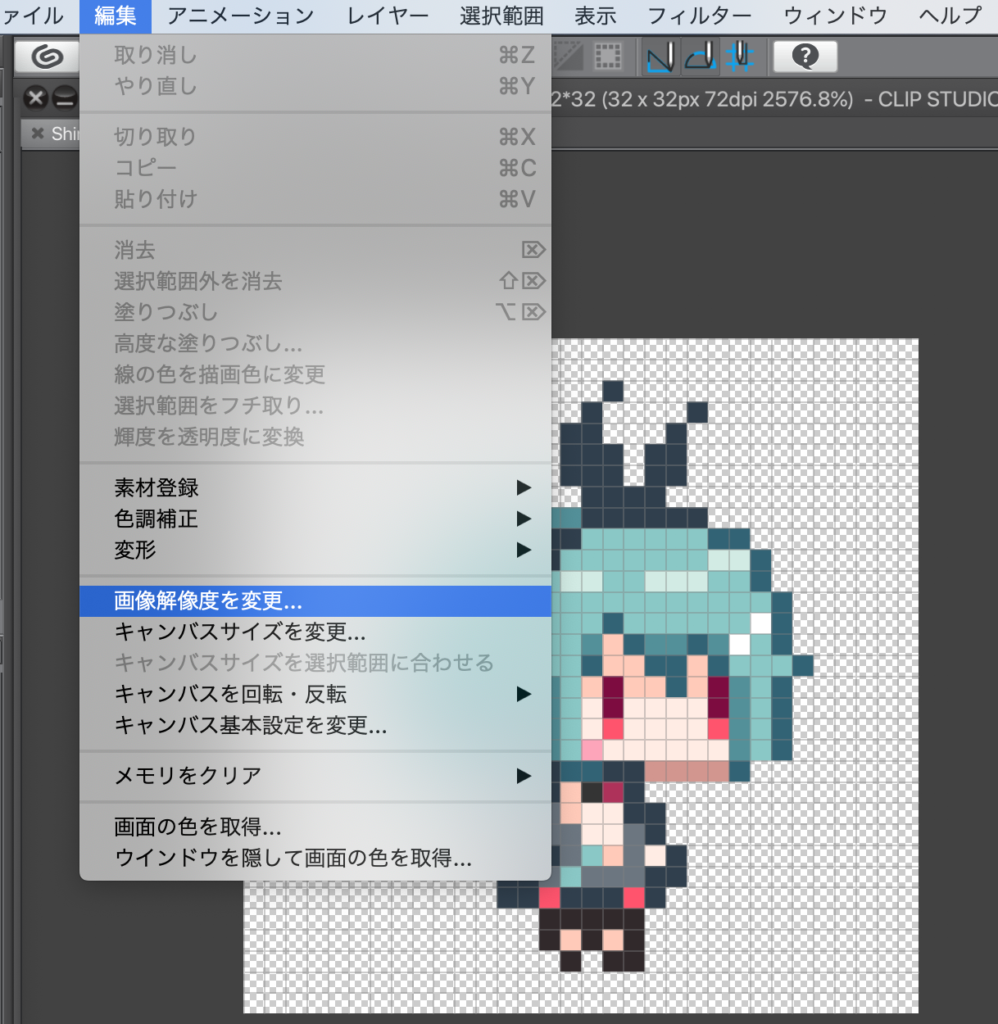998x1024 pixels.
Task: Expand the 素材登録 submenu
Action: [x=315, y=488]
